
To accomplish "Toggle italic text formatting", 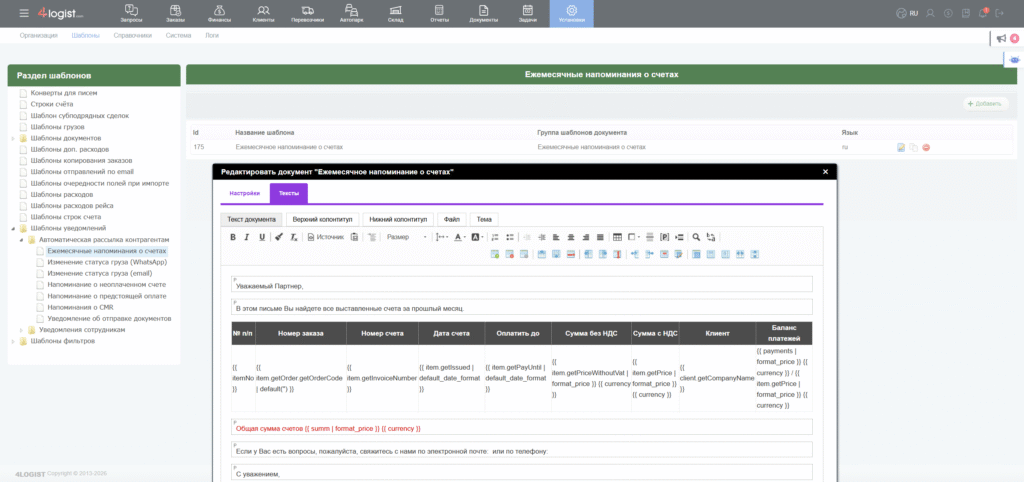I will (247, 237).
